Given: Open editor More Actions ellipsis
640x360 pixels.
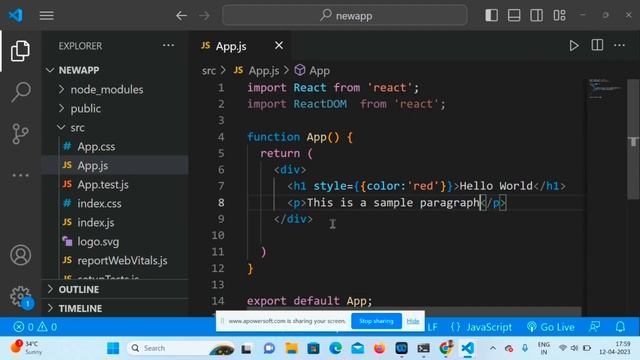Looking at the screenshot, I should pos(620,45).
